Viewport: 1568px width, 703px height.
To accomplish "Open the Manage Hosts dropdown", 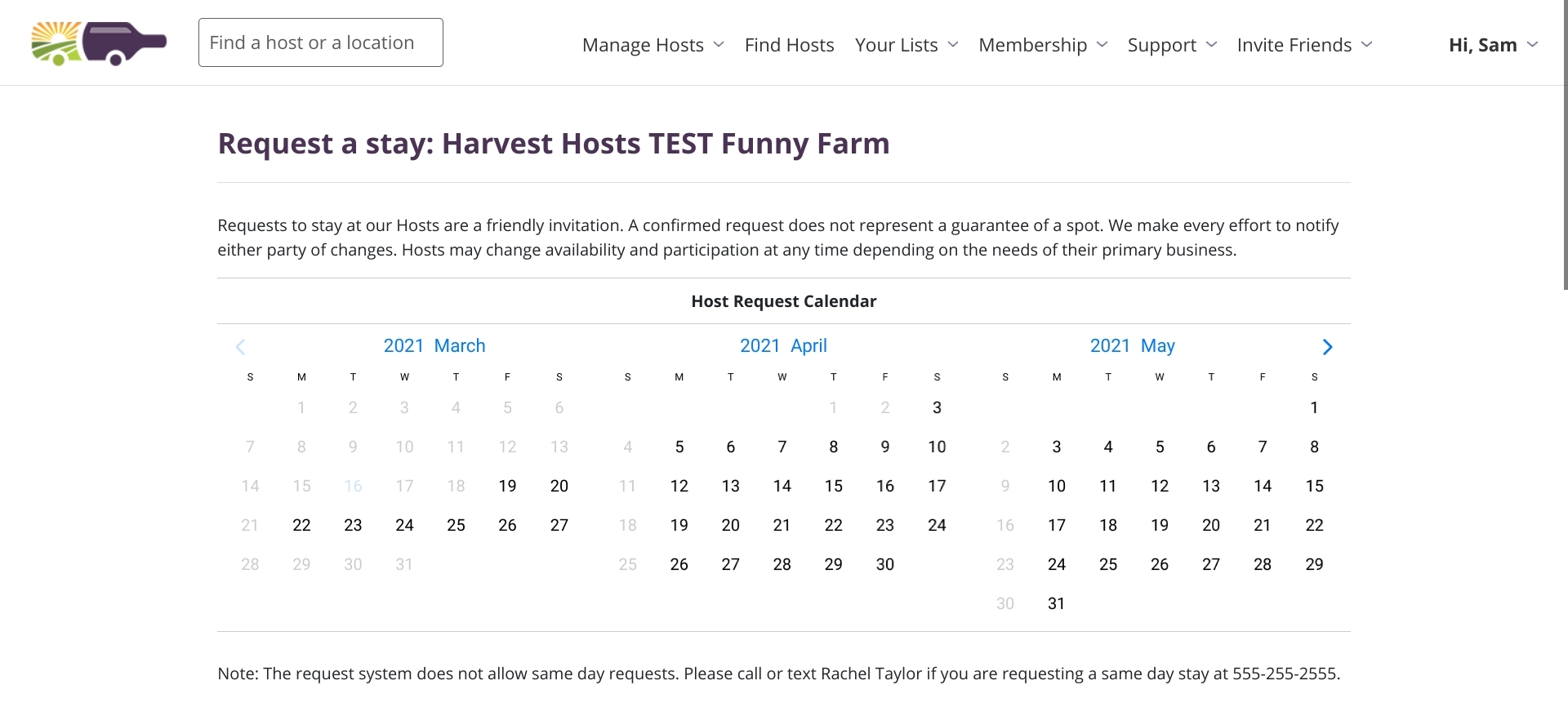I will click(653, 45).
